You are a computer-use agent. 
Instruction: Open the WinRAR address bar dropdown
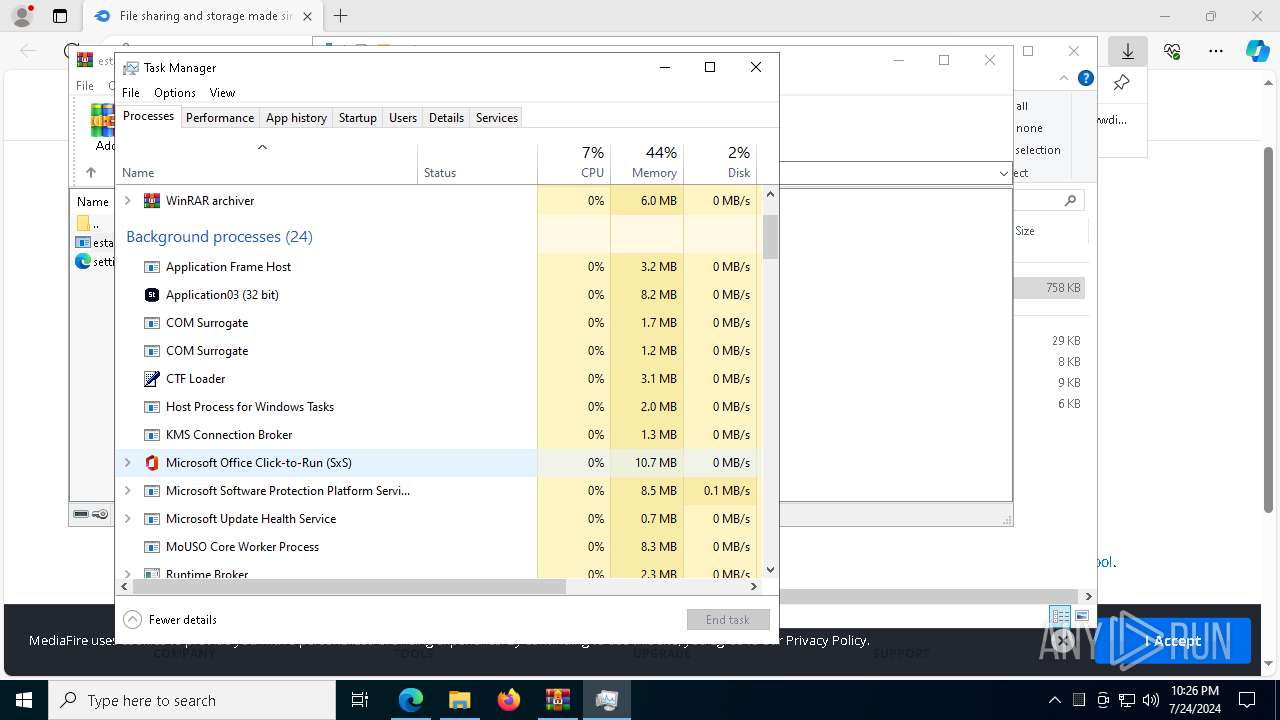[1003, 174]
